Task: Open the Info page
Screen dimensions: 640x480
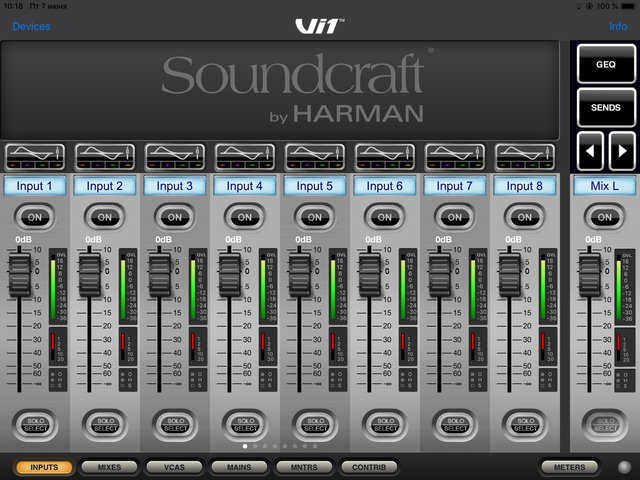Action: pyautogui.click(x=618, y=26)
